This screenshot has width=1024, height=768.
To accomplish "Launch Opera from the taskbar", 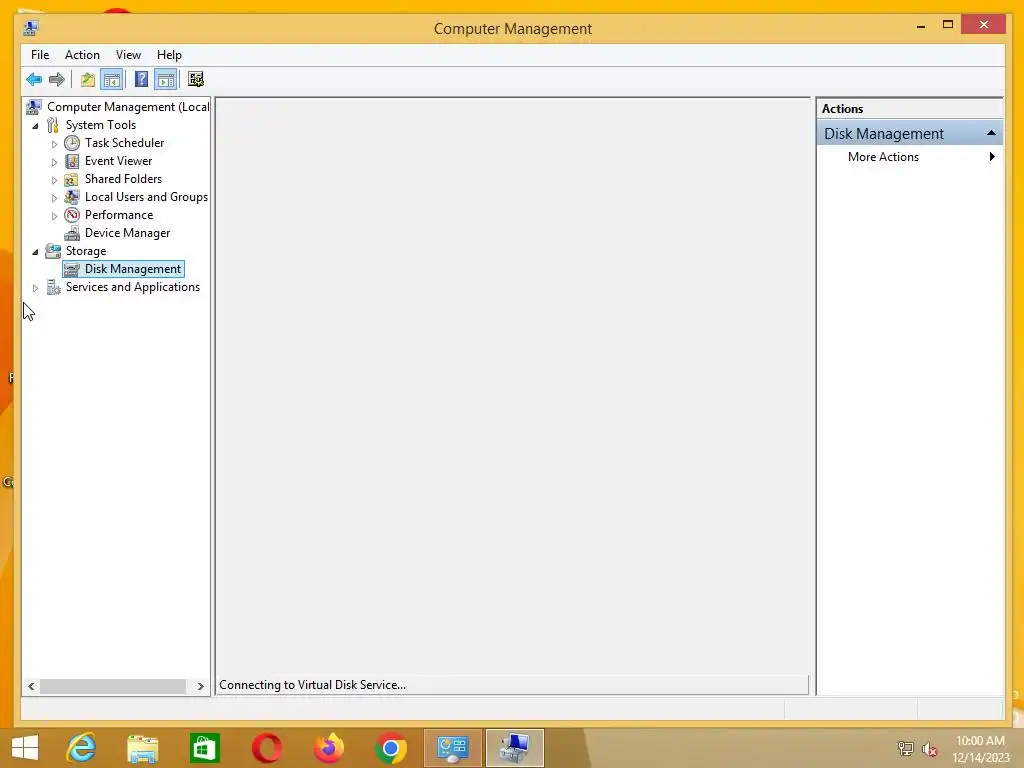I will [267, 748].
